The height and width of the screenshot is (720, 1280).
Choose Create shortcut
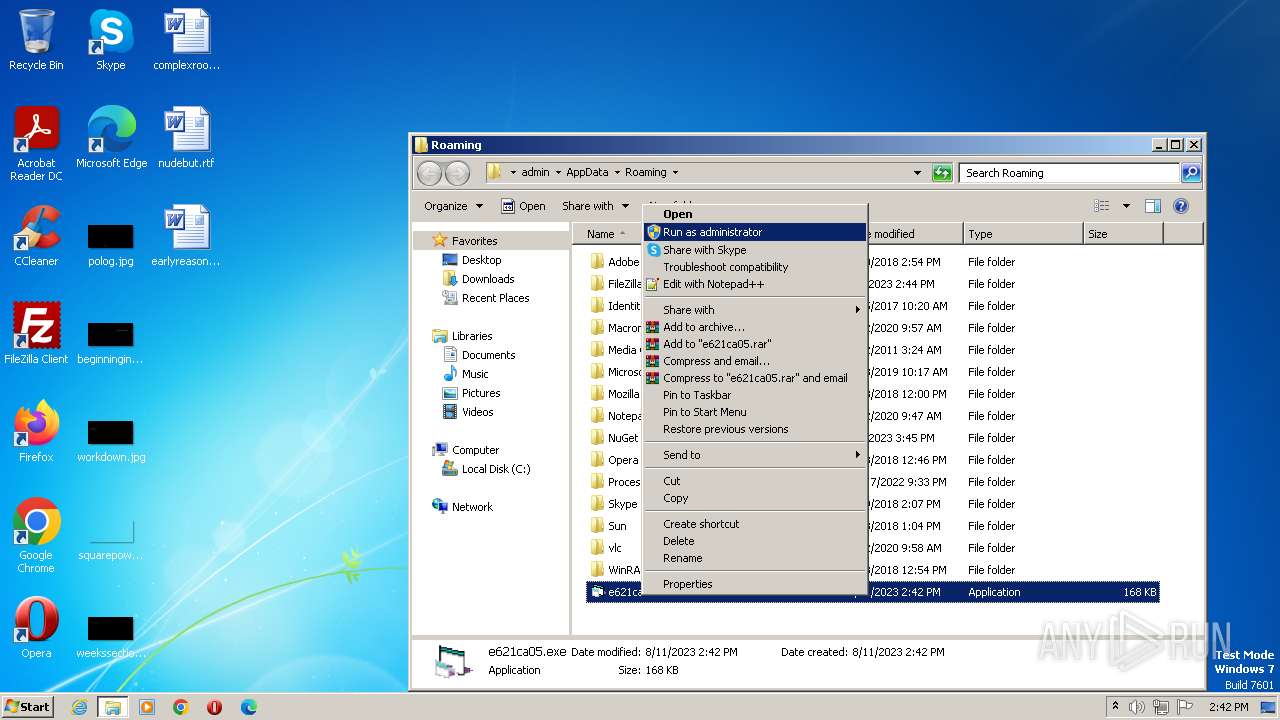[x=755, y=524]
